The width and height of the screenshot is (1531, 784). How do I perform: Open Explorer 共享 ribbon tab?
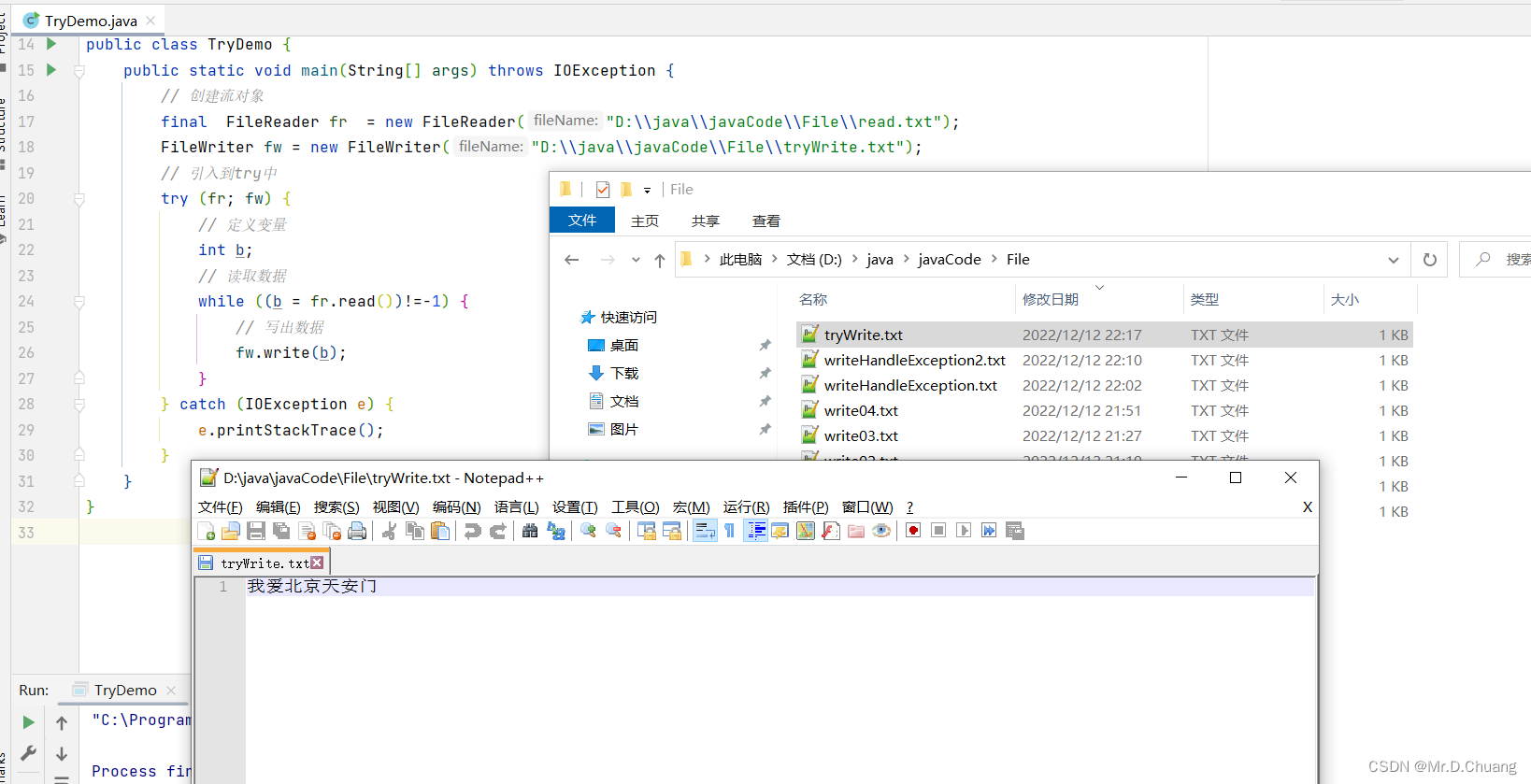(706, 221)
